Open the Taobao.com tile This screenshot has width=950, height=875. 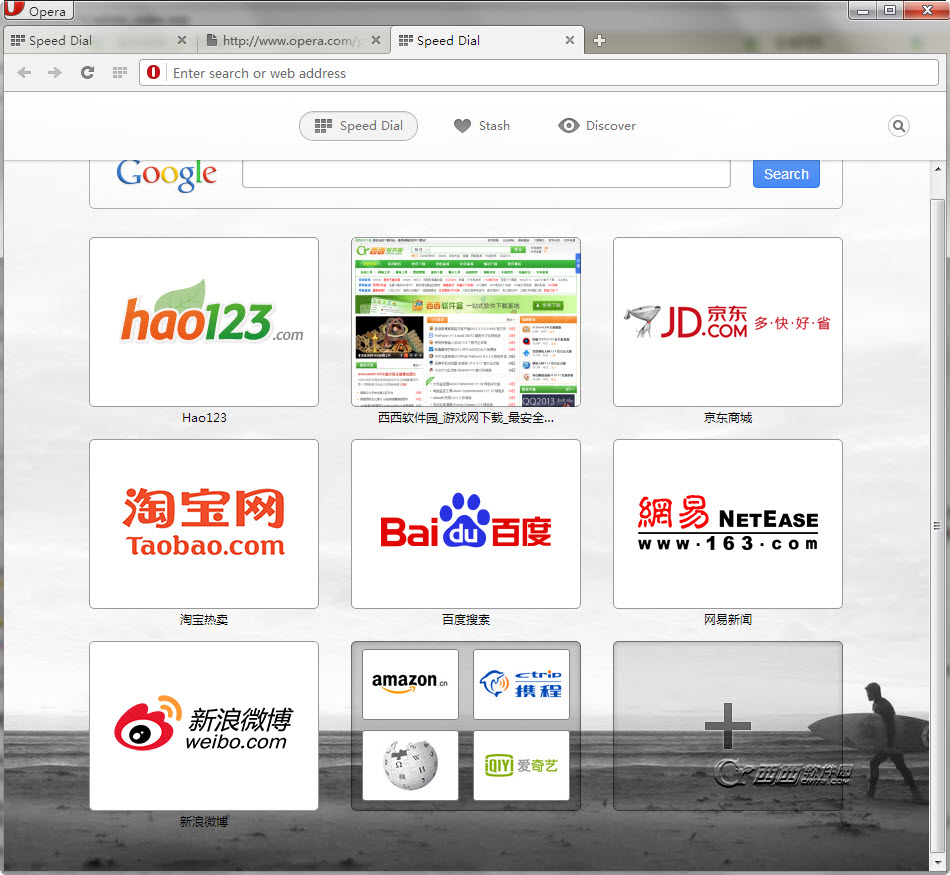[204, 524]
